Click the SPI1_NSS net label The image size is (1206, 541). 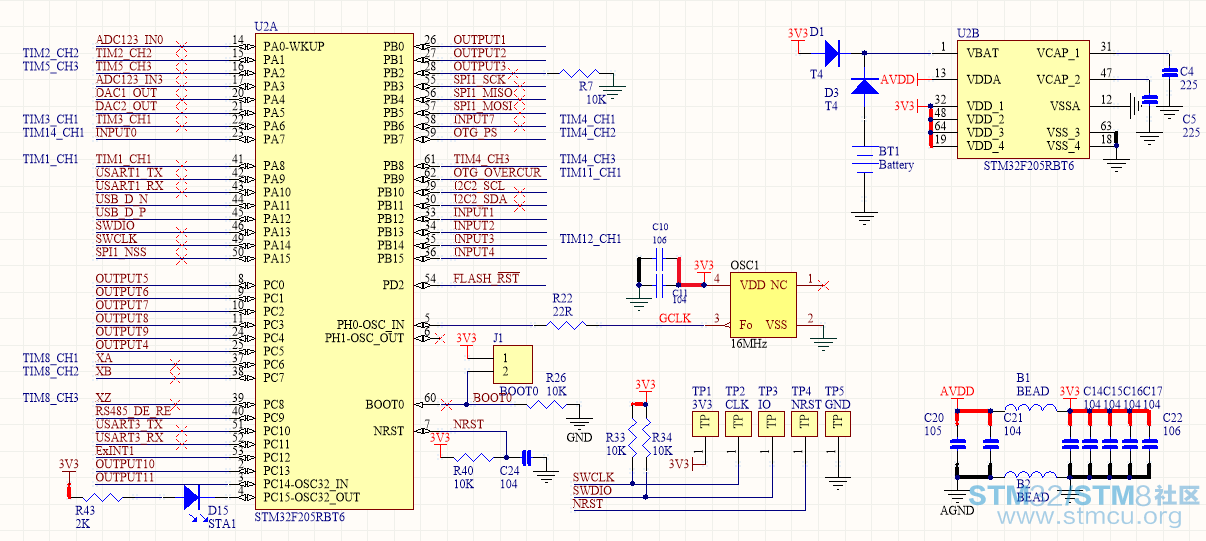click(121, 252)
